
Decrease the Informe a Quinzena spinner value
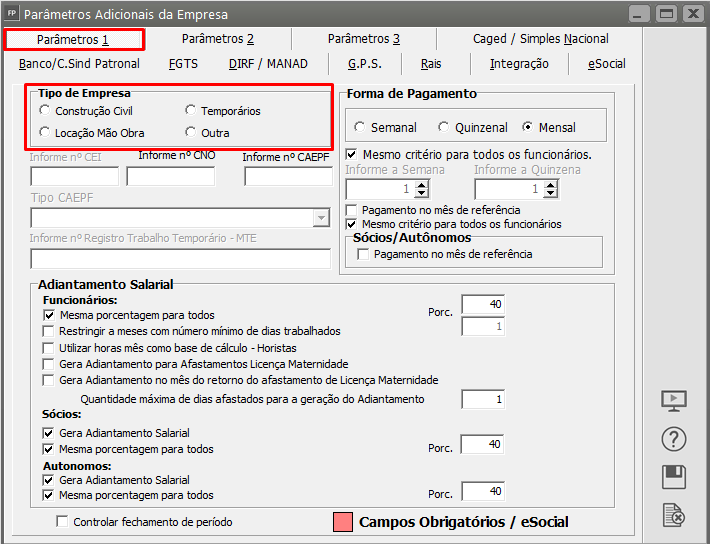click(549, 193)
